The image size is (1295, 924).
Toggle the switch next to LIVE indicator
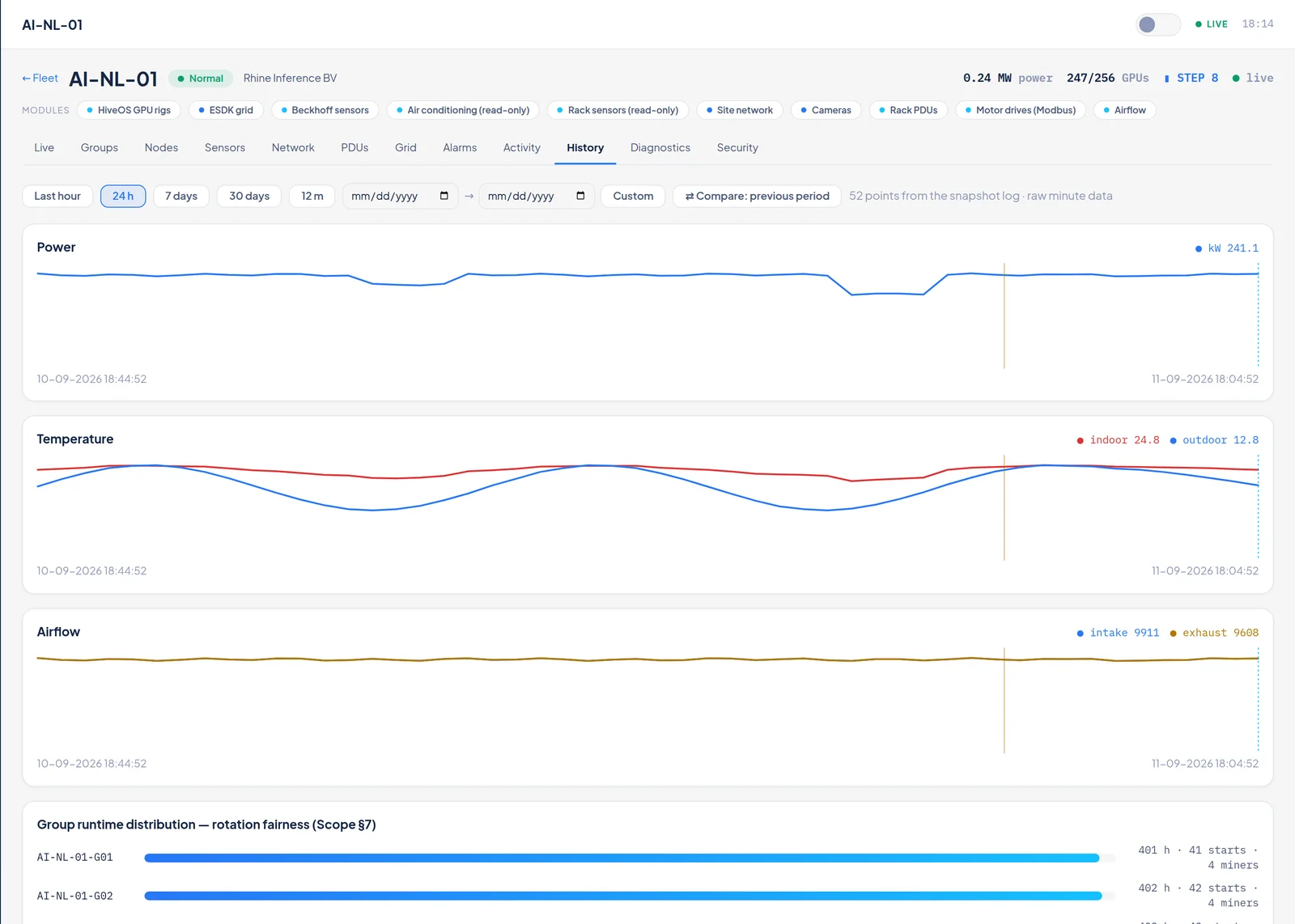(1157, 24)
